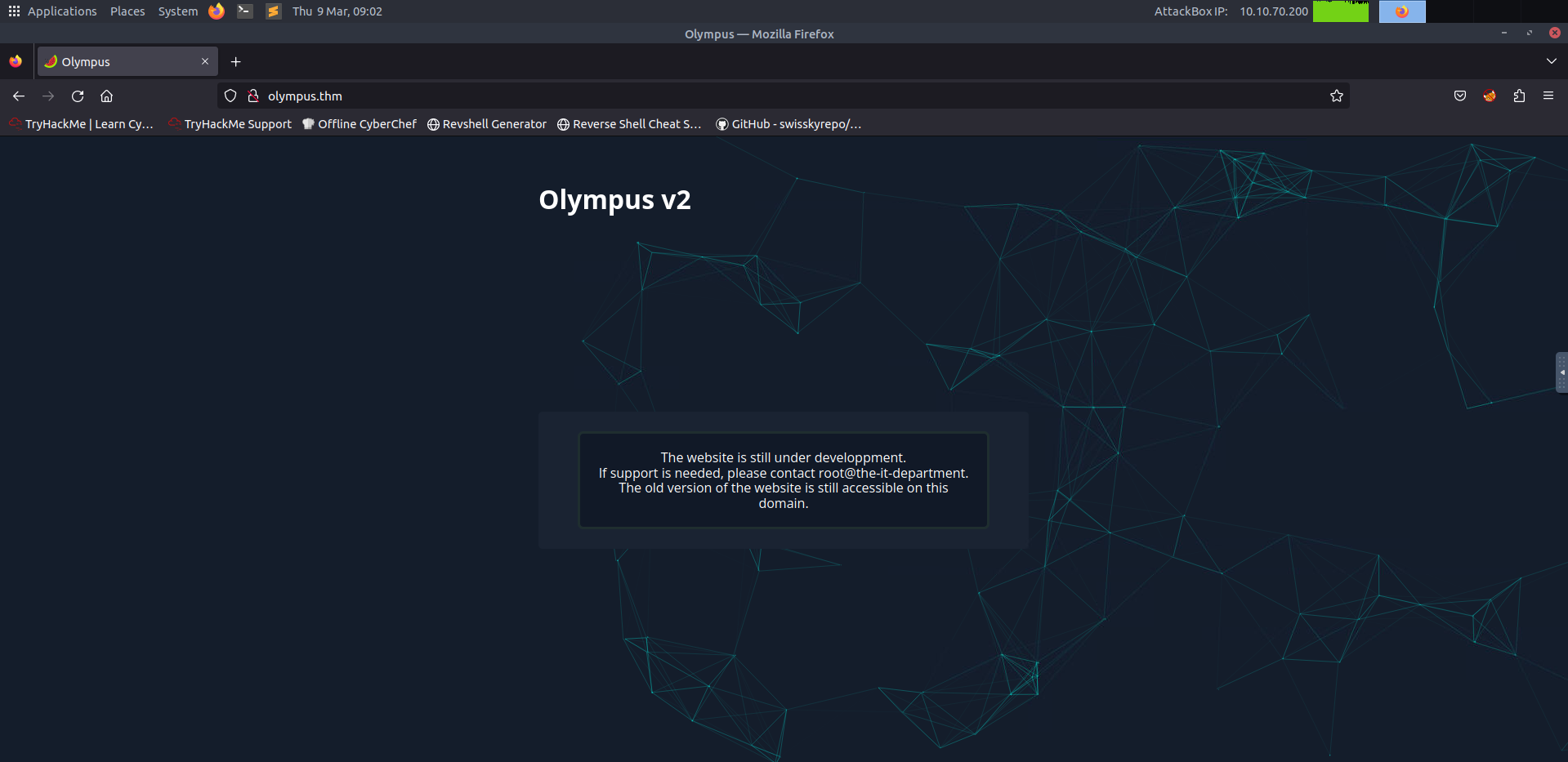
Task: Open the Applications menu
Action: [x=61, y=11]
